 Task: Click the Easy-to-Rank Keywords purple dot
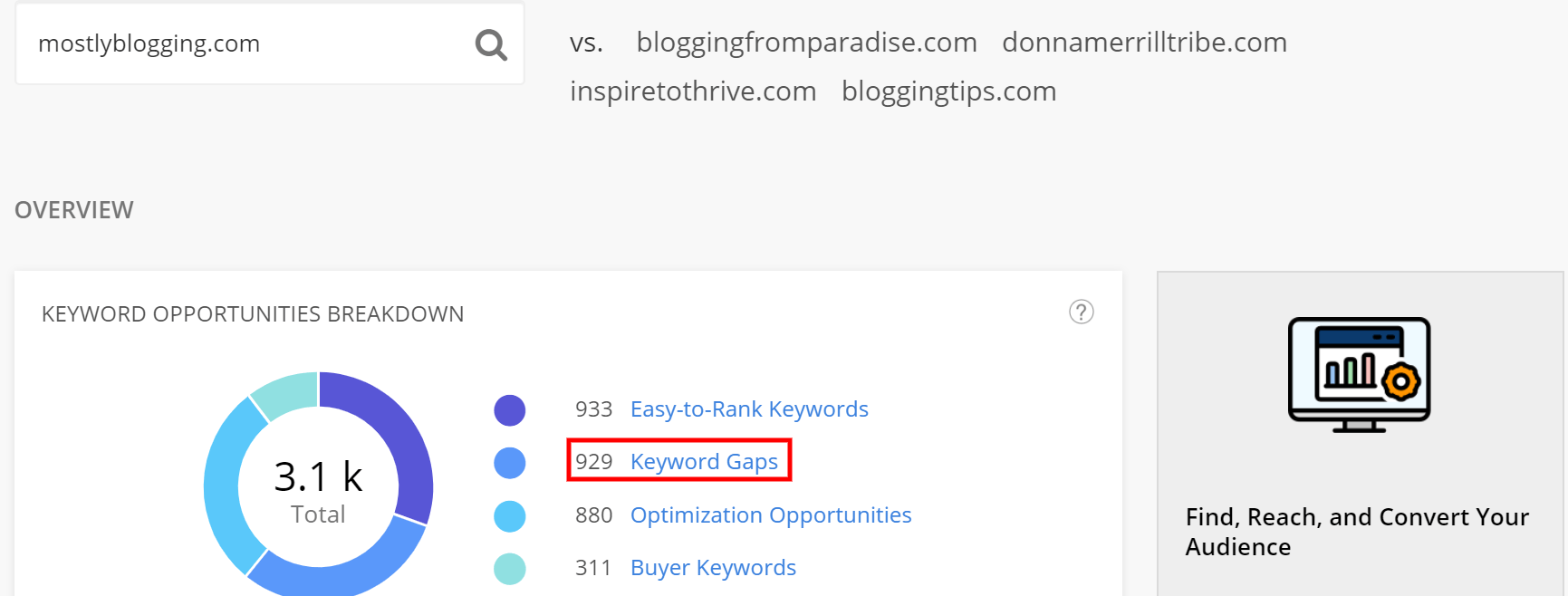[x=510, y=410]
